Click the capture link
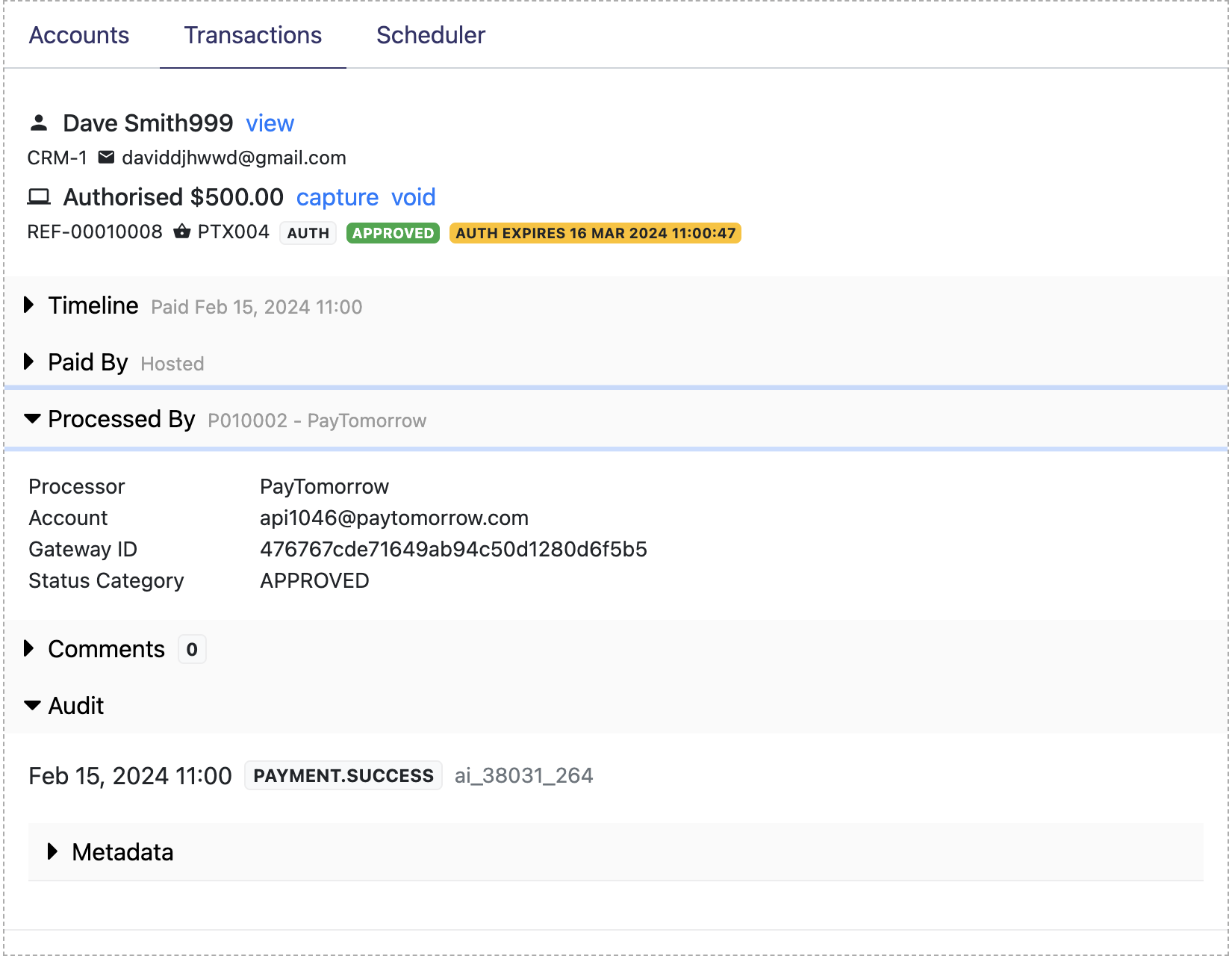The image size is (1232, 959). click(337, 197)
